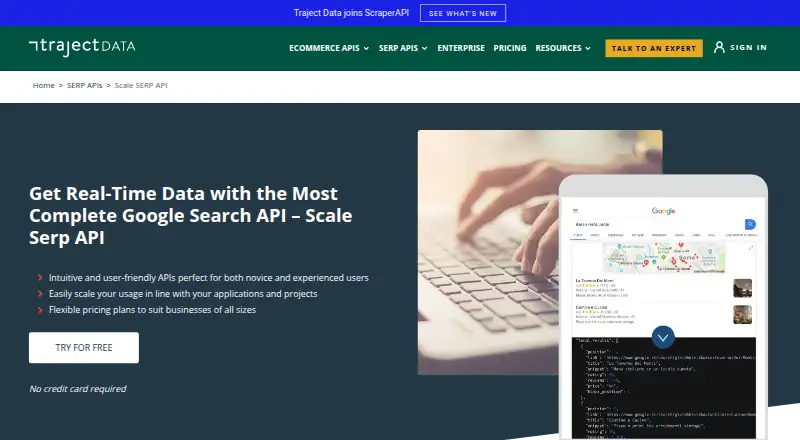
Task: Click 'Traject Data joins ScraperAPI' banner text
Action: [x=351, y=13]
